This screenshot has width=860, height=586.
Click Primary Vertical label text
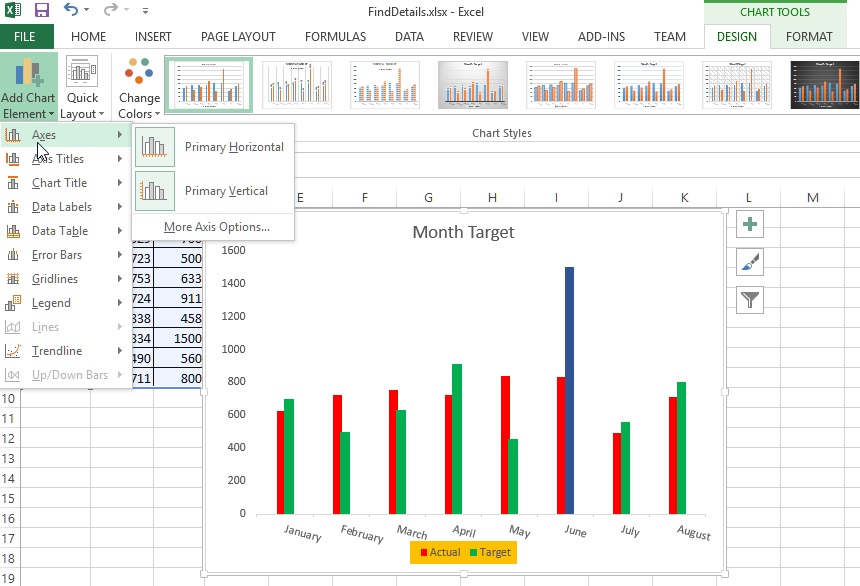(x=226, y=191)
